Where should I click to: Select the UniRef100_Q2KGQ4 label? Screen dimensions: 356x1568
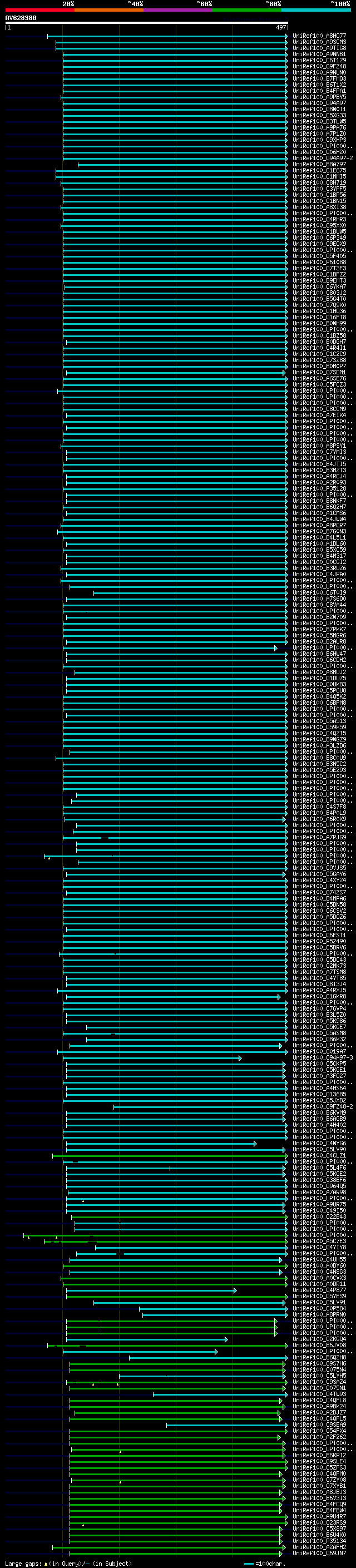pyautogui.click(x=319, y=1338)
